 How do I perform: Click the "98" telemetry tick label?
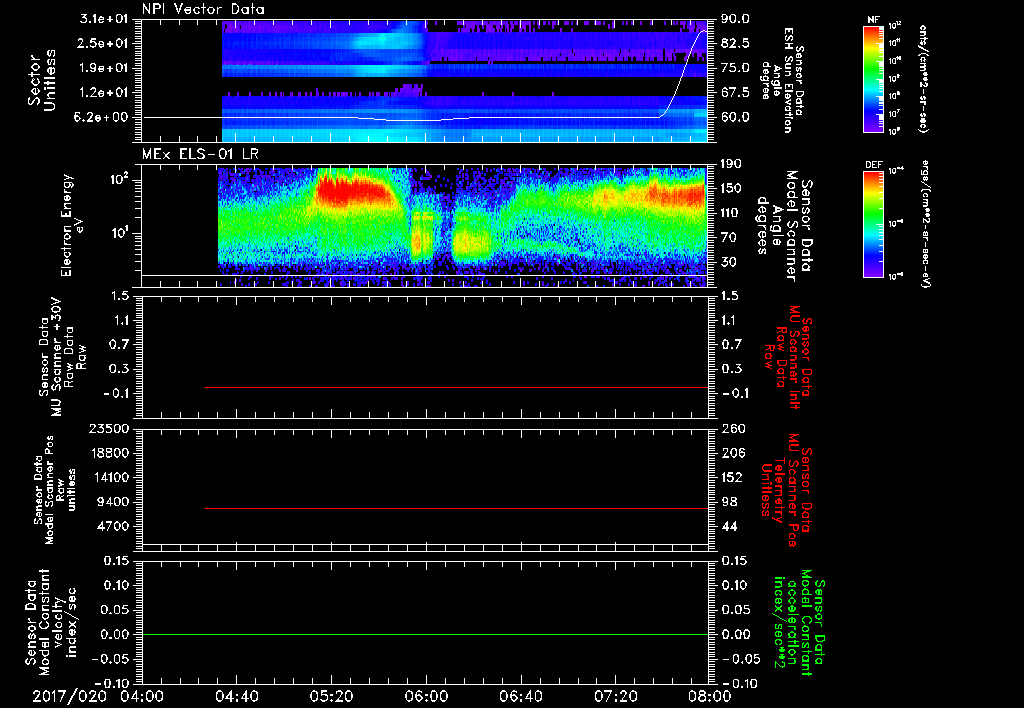[x=729, y=502]
